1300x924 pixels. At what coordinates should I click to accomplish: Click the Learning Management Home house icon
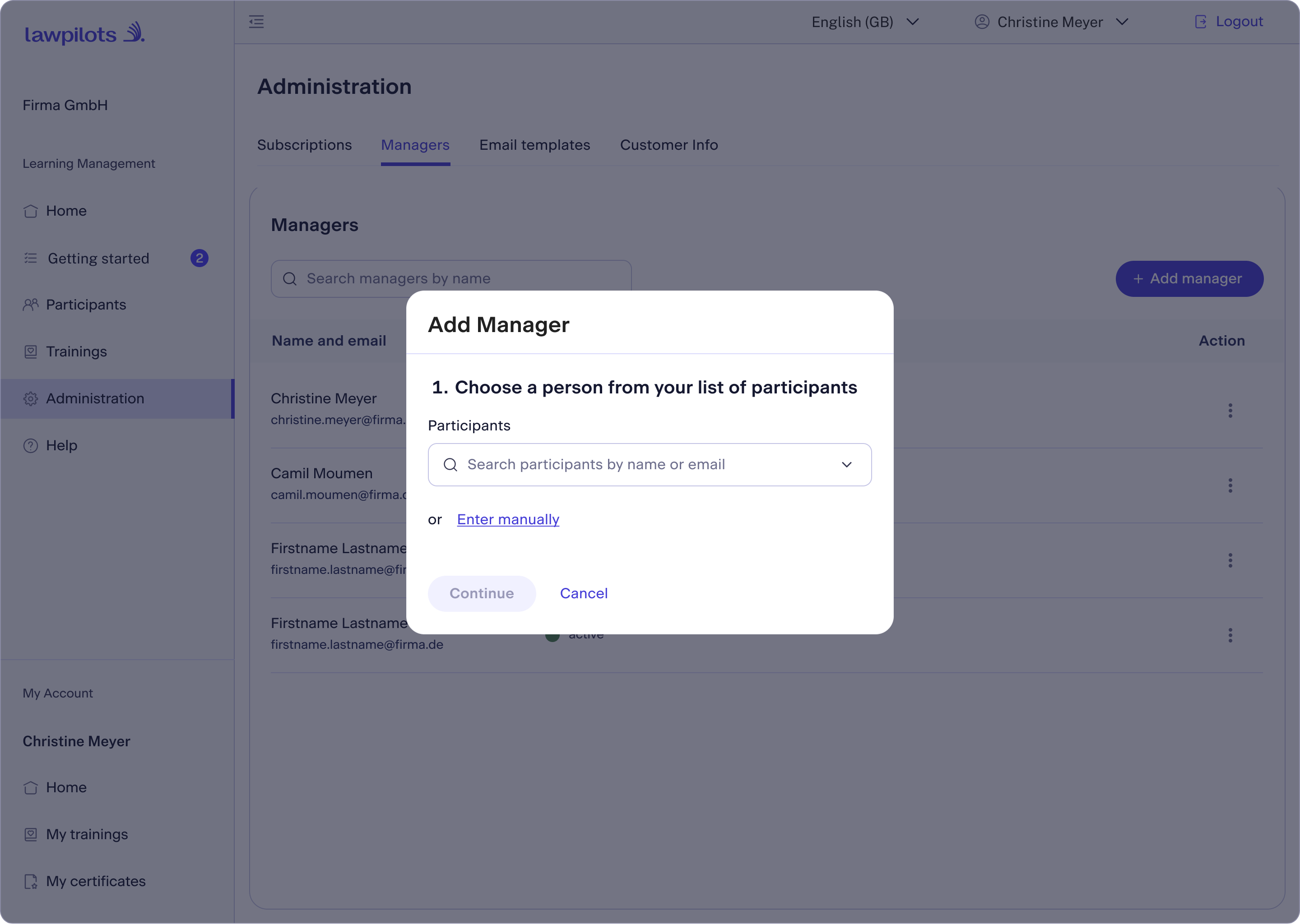tap(31, 211)
